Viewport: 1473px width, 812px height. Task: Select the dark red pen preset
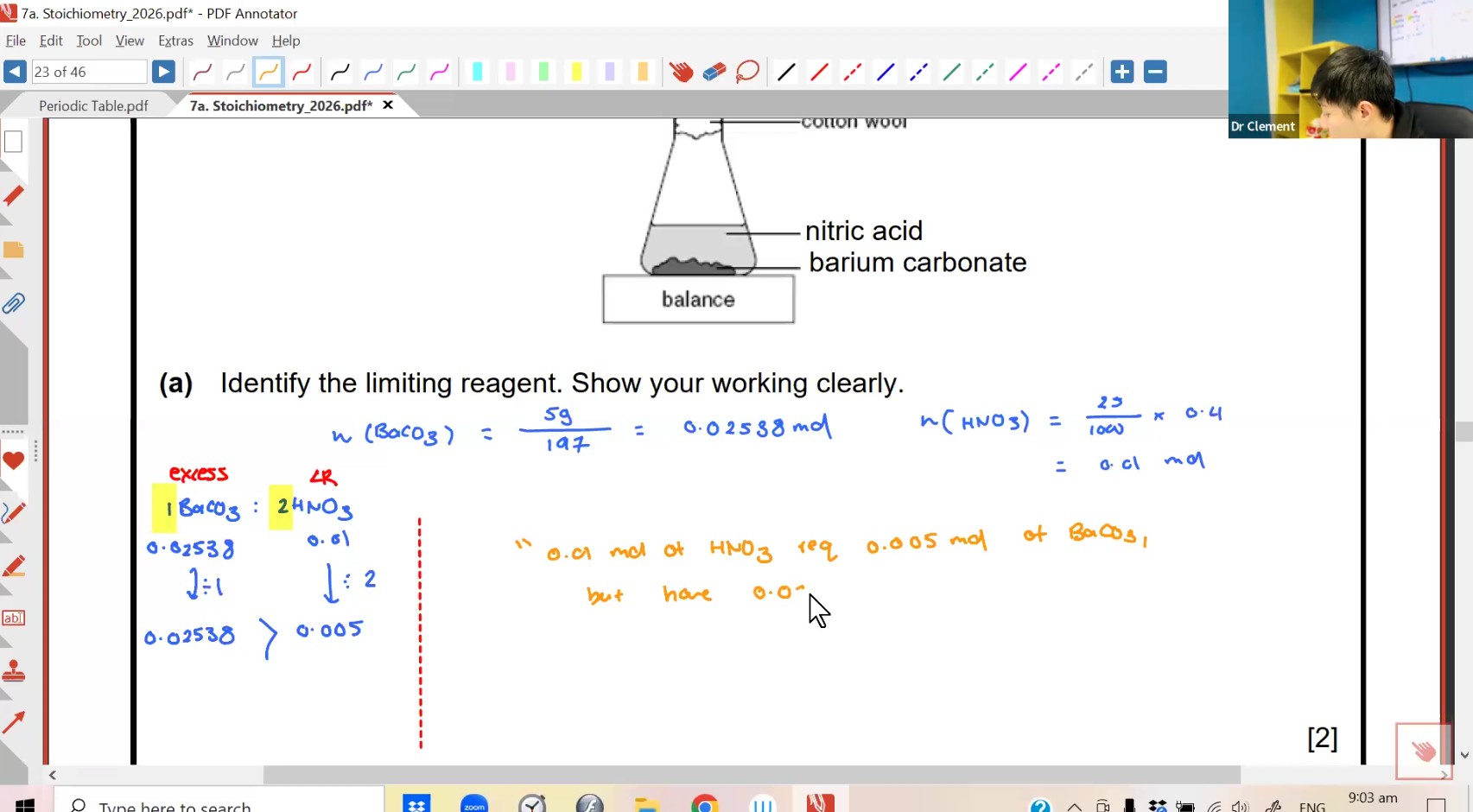(202, 72)
